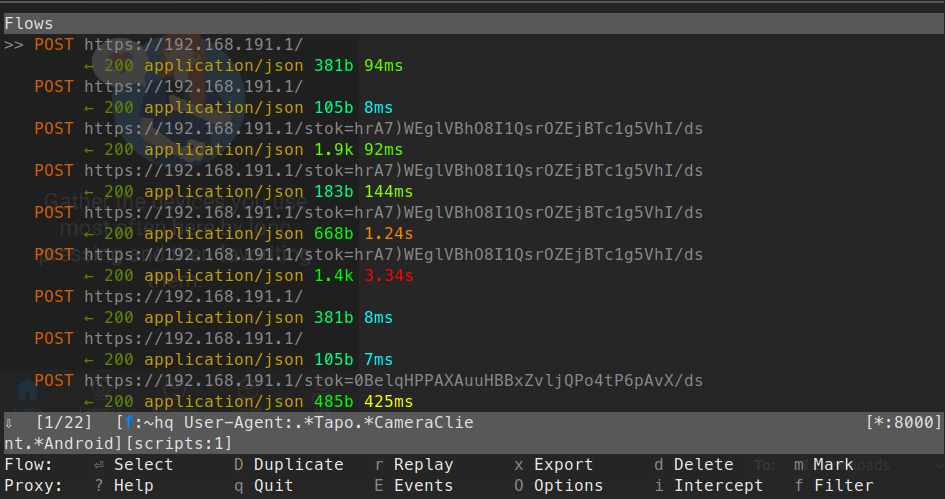Select the slow response row with 3.34s
945x499 pixels.
click(248, 276)
